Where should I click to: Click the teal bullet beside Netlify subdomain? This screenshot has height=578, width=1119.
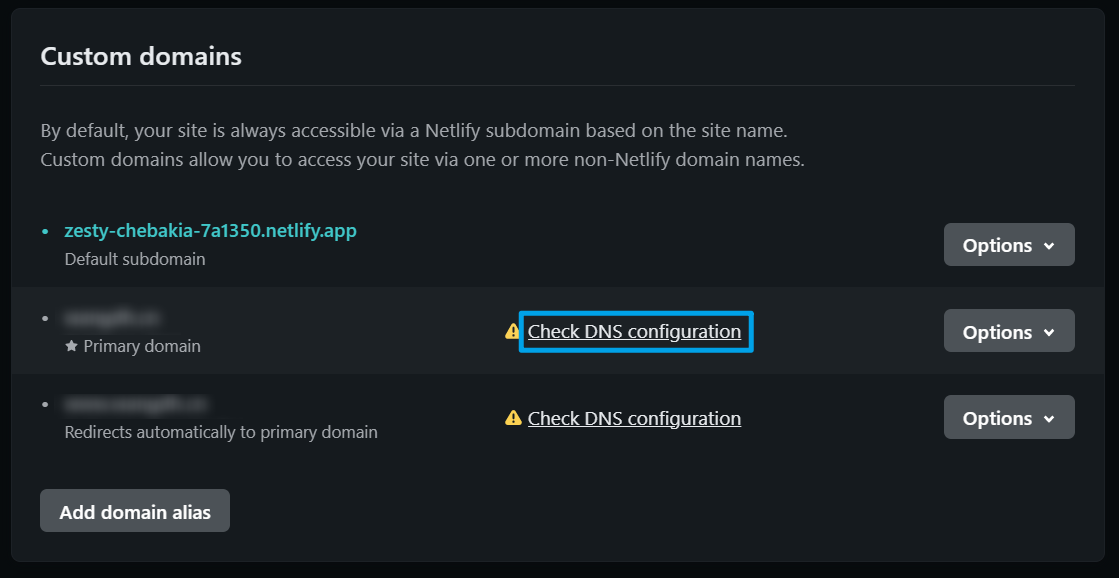46,231
